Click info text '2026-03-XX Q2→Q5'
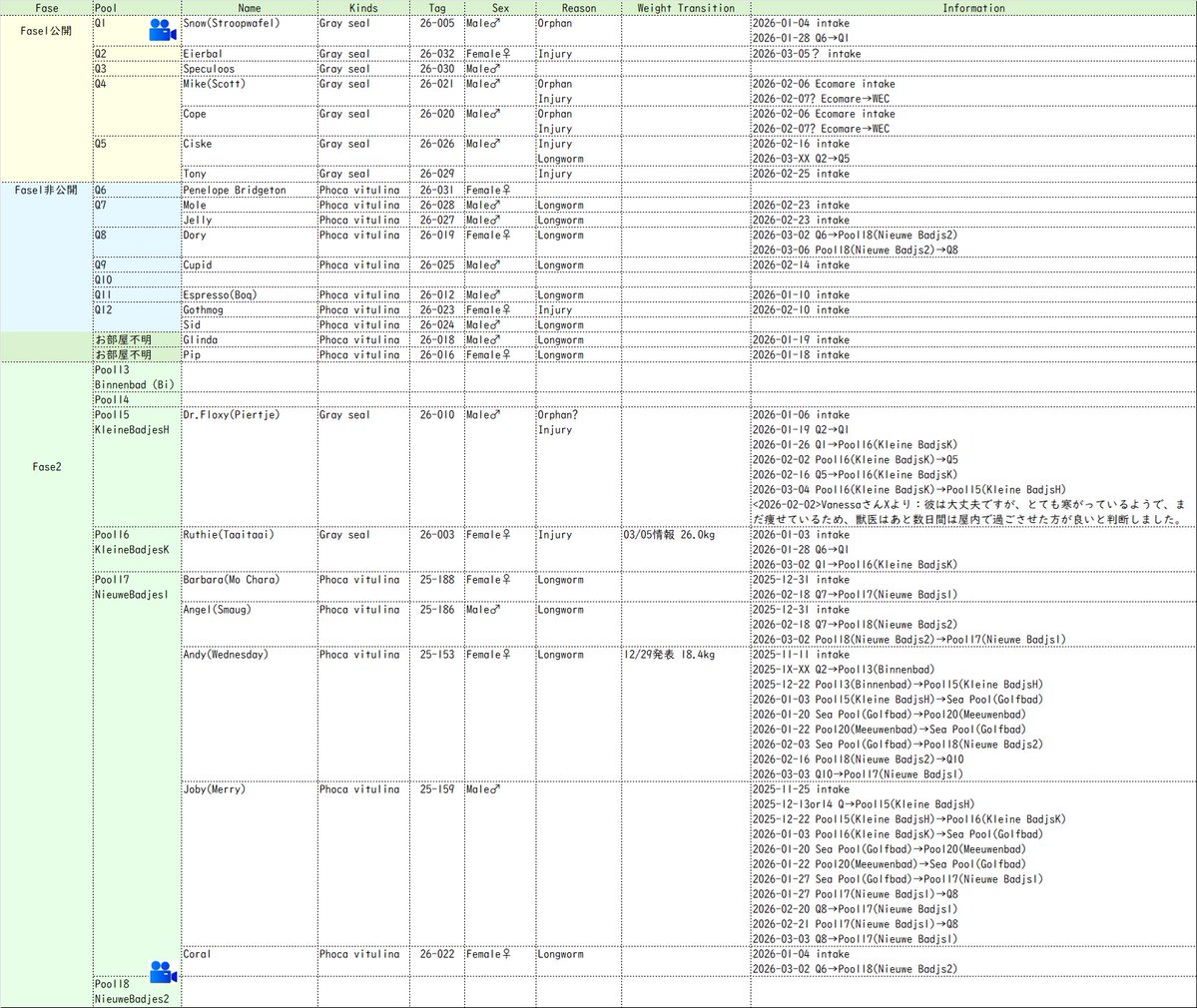 point(801,159)
